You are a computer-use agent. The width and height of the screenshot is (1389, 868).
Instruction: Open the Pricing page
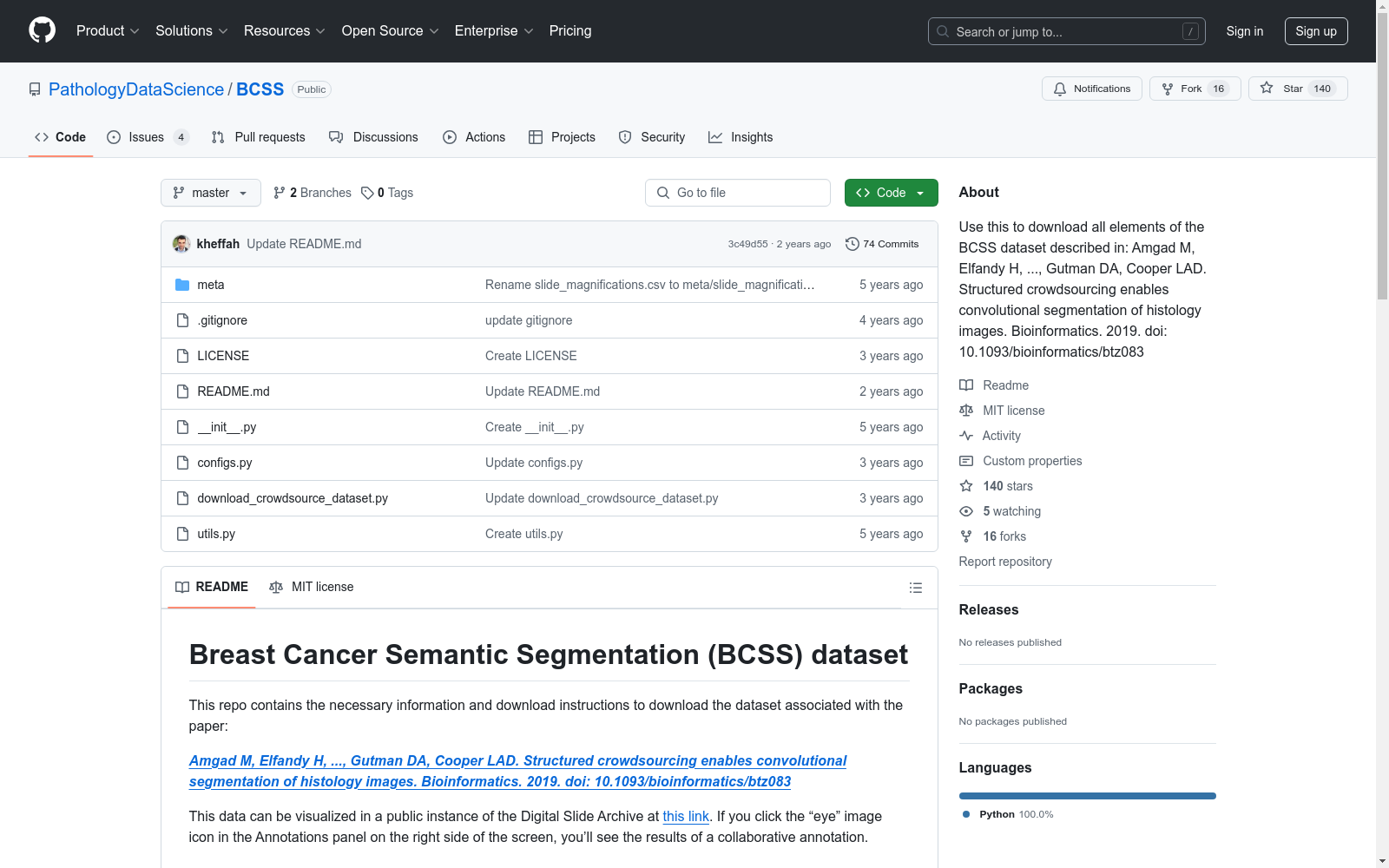click(570, 30)
